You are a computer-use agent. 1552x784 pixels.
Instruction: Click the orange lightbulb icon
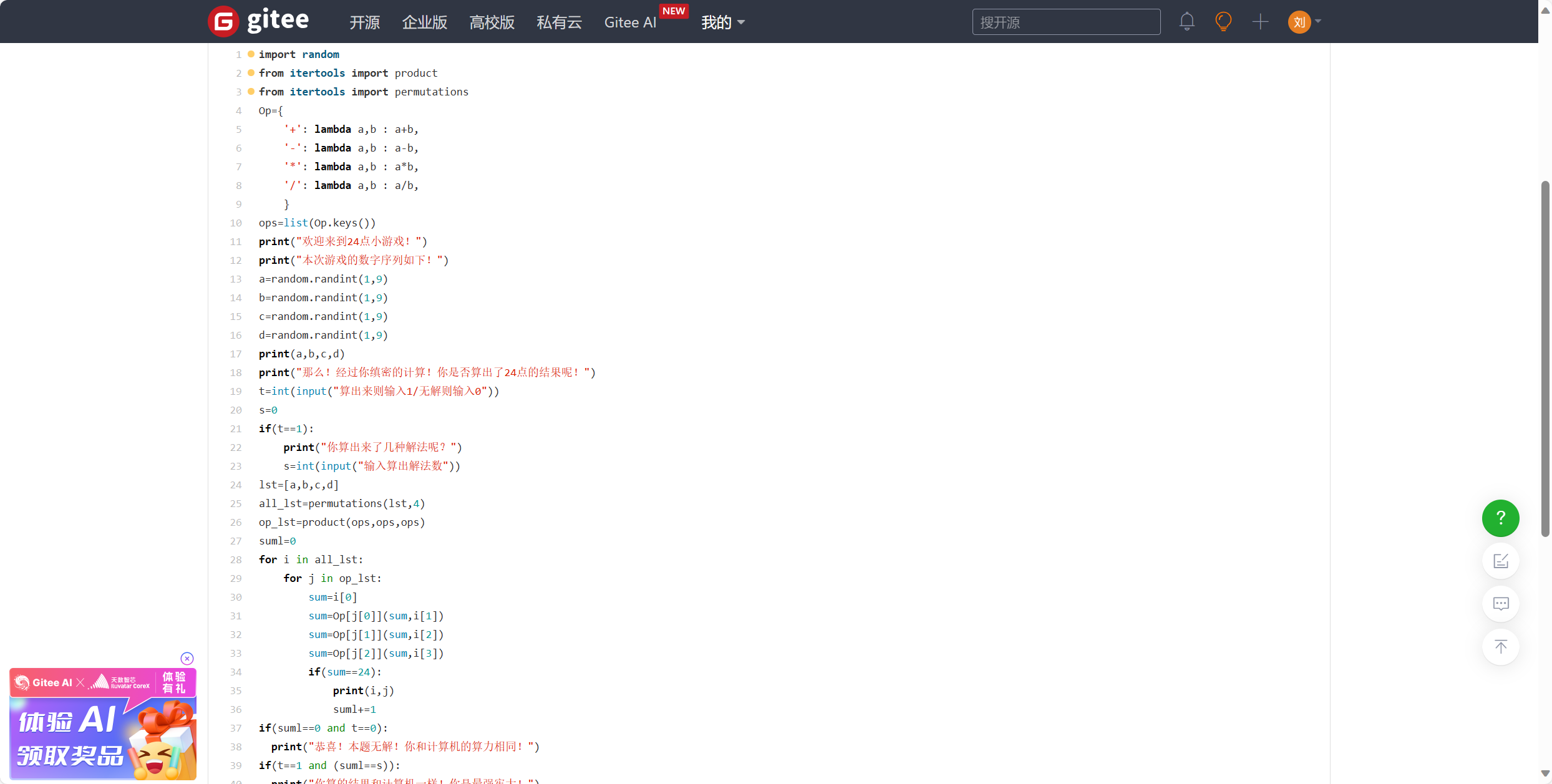1223,22
